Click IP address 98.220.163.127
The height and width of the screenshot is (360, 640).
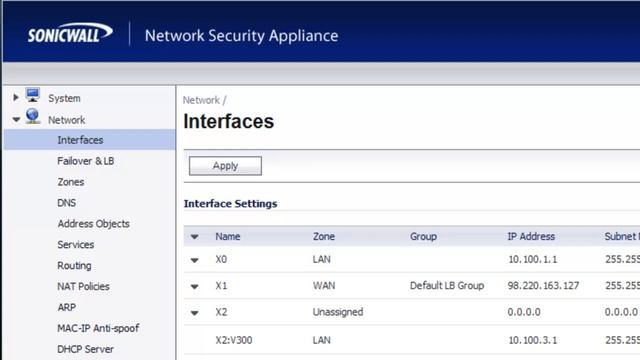[x=543, y=286]
